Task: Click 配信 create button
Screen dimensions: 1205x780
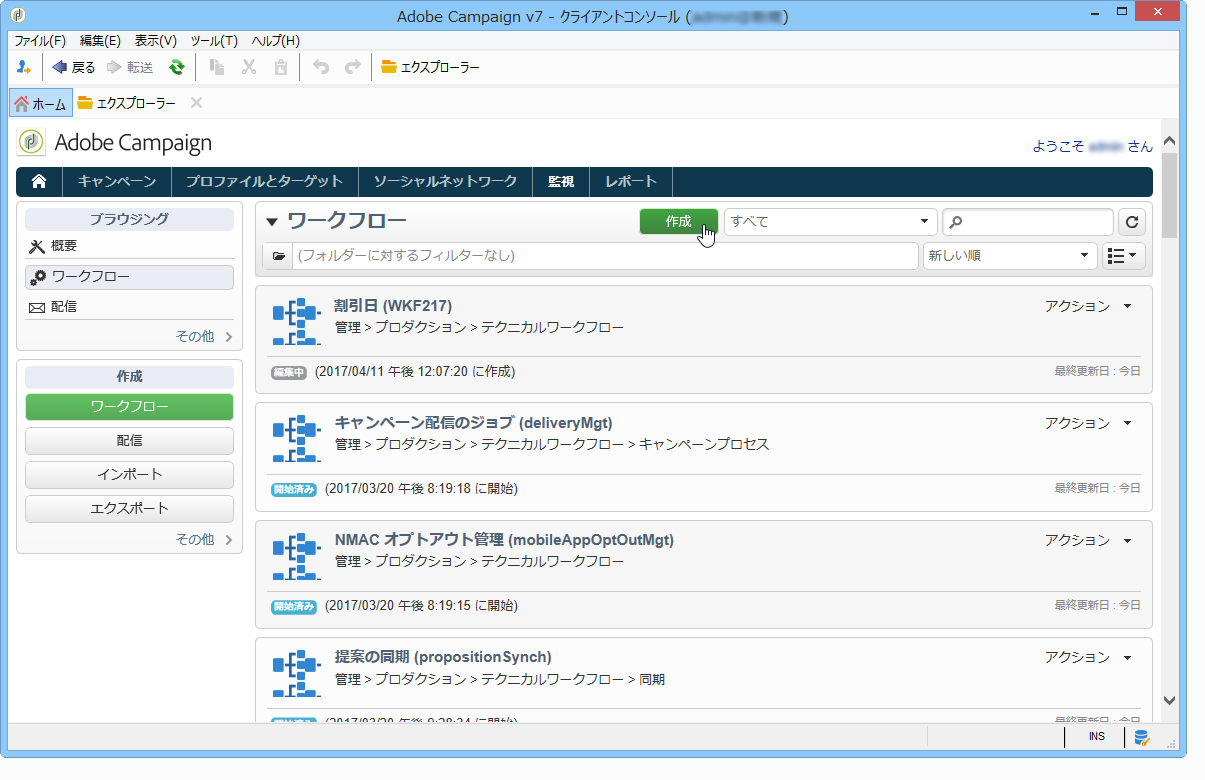Action: tap(129, 441)
